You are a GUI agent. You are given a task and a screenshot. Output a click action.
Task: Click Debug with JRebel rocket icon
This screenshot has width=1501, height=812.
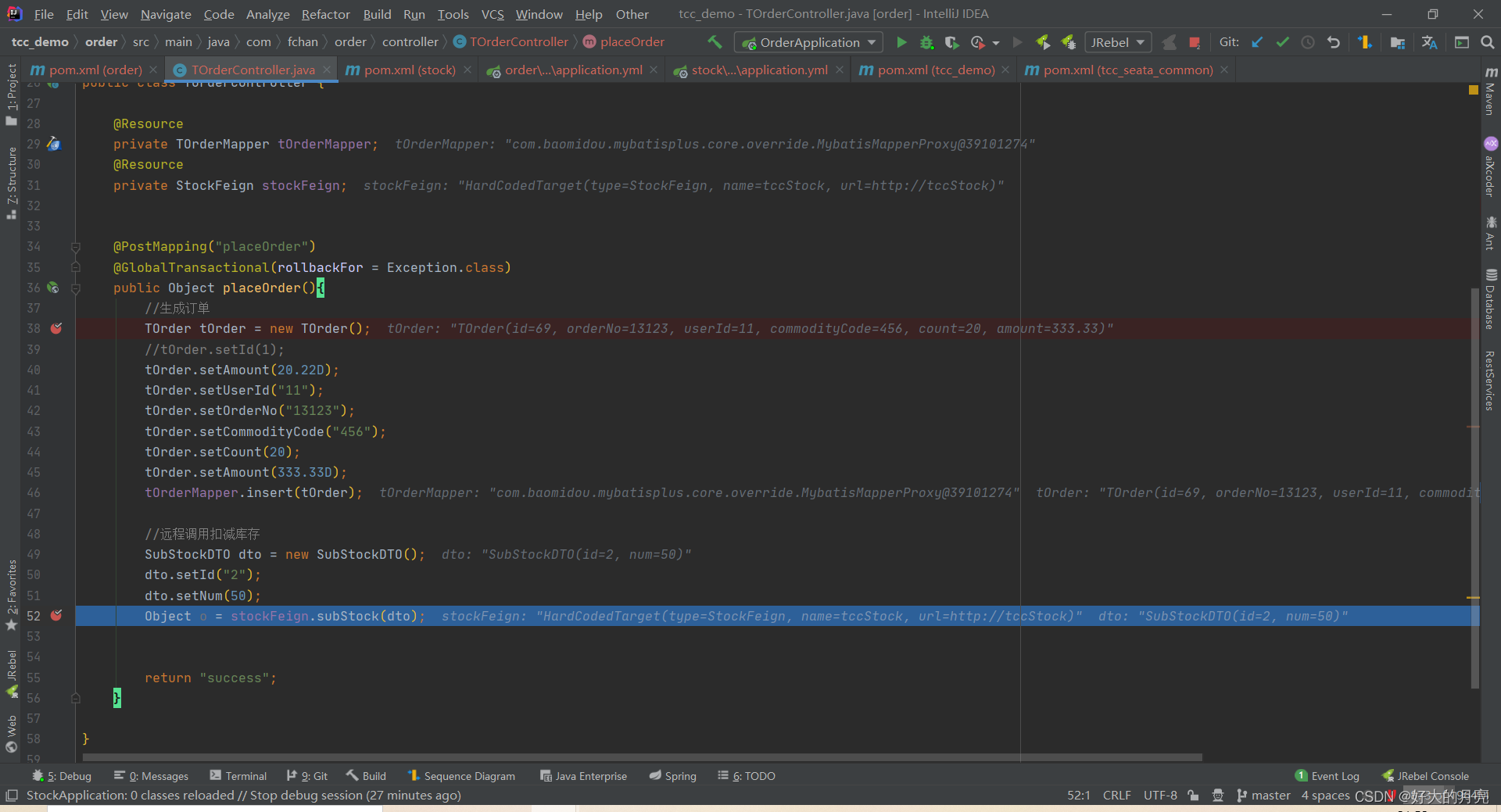(1068, 42)
